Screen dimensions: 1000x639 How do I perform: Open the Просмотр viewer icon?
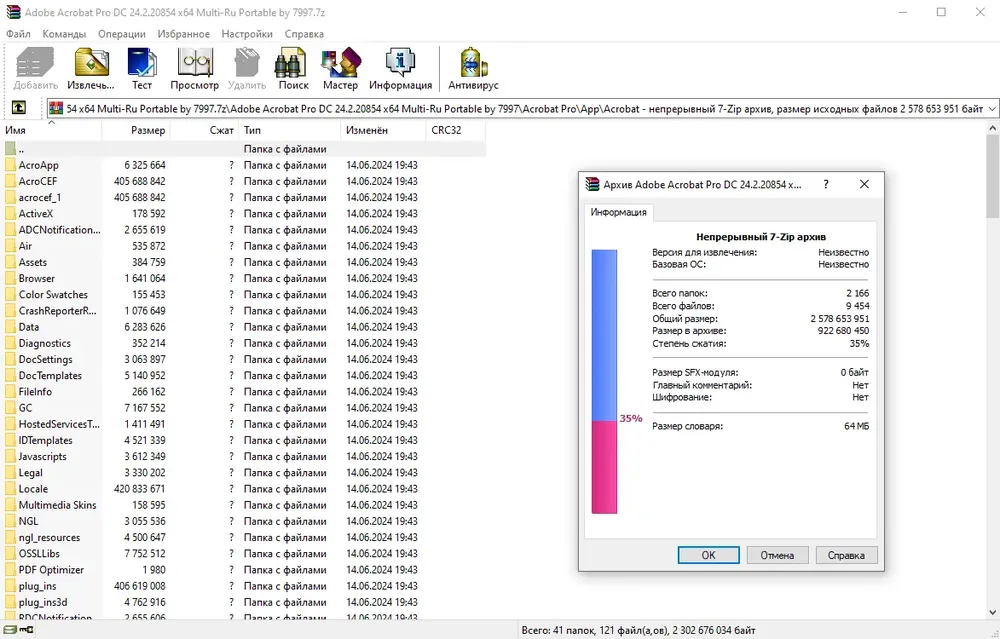(195, 62)
